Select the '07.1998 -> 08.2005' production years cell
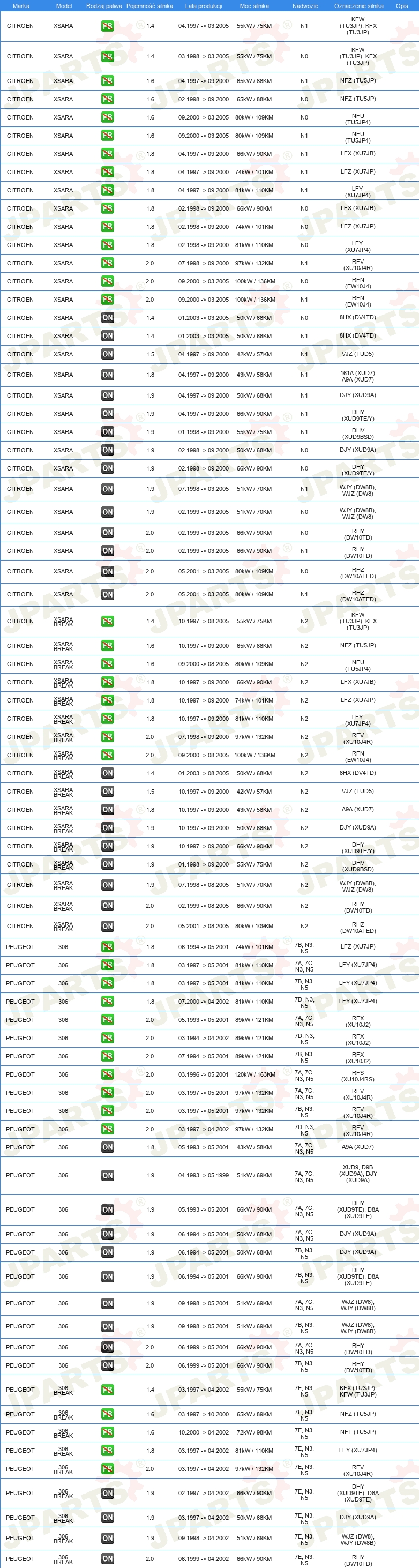419x1568 pixels. (204, 886)
